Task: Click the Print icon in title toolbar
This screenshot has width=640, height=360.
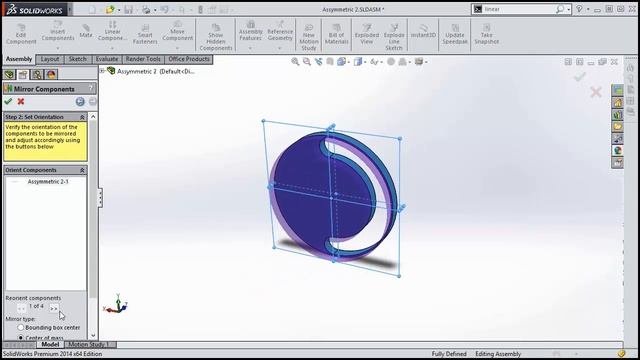Action: (146, 9)
